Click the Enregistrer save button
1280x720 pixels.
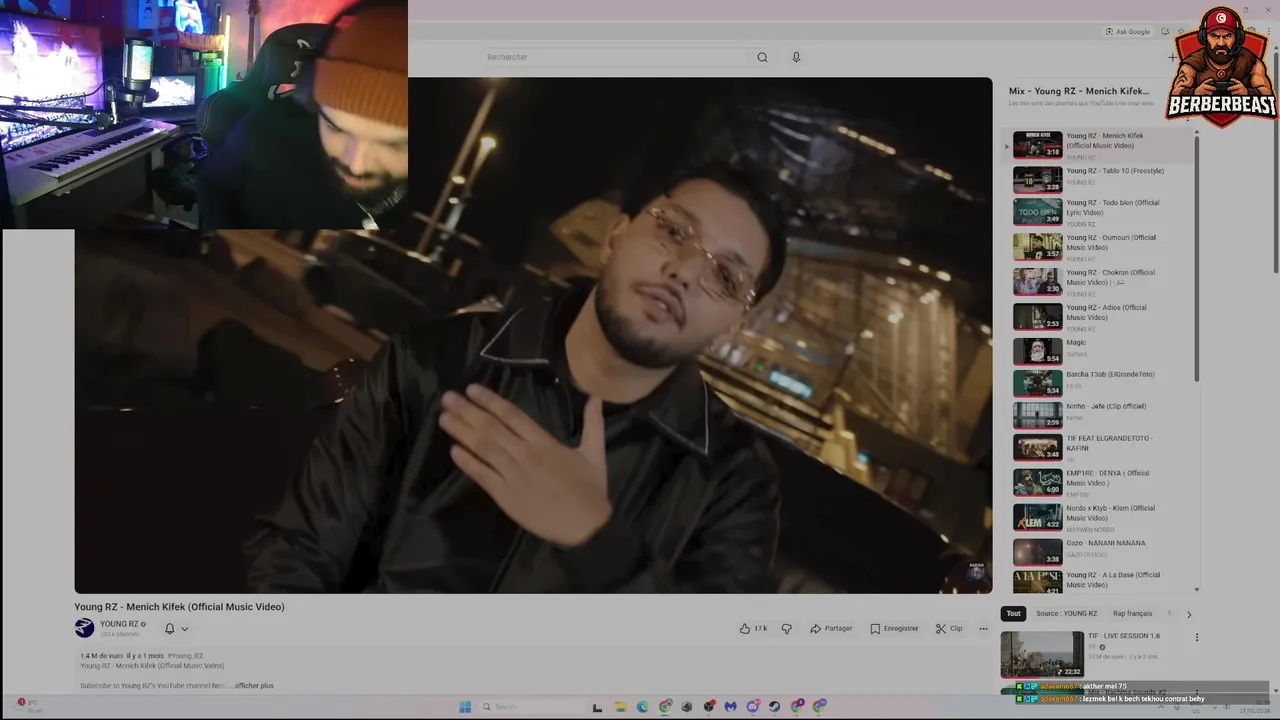tap(894, 628)
